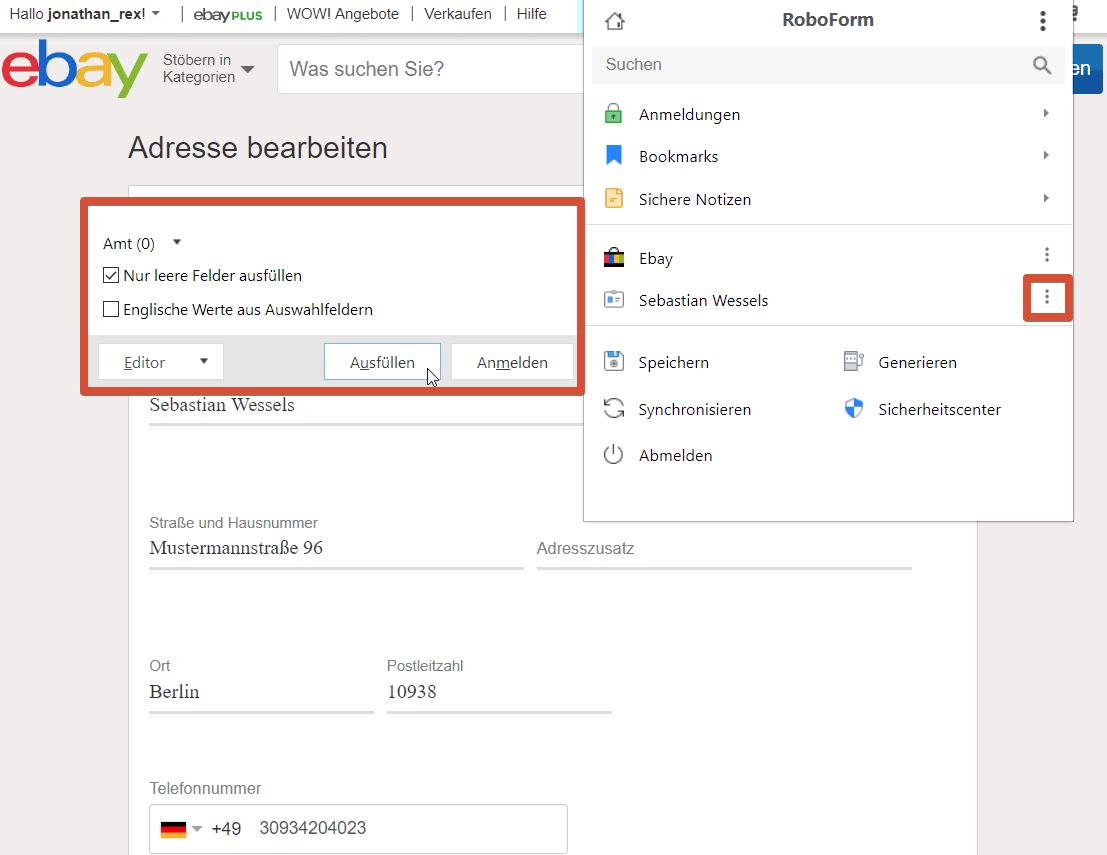This screenshot has width=1107, height=855.
Task: Click the Abmelden power icon
Action: coord(614,455)
